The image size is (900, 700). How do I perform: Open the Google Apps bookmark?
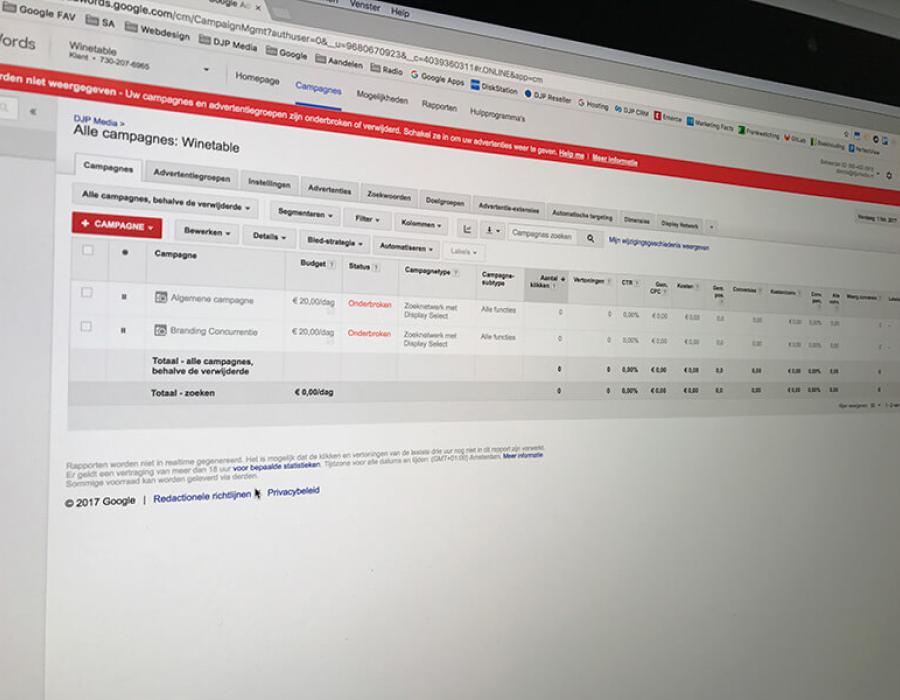pyautogui.click(x=437, y=78)
